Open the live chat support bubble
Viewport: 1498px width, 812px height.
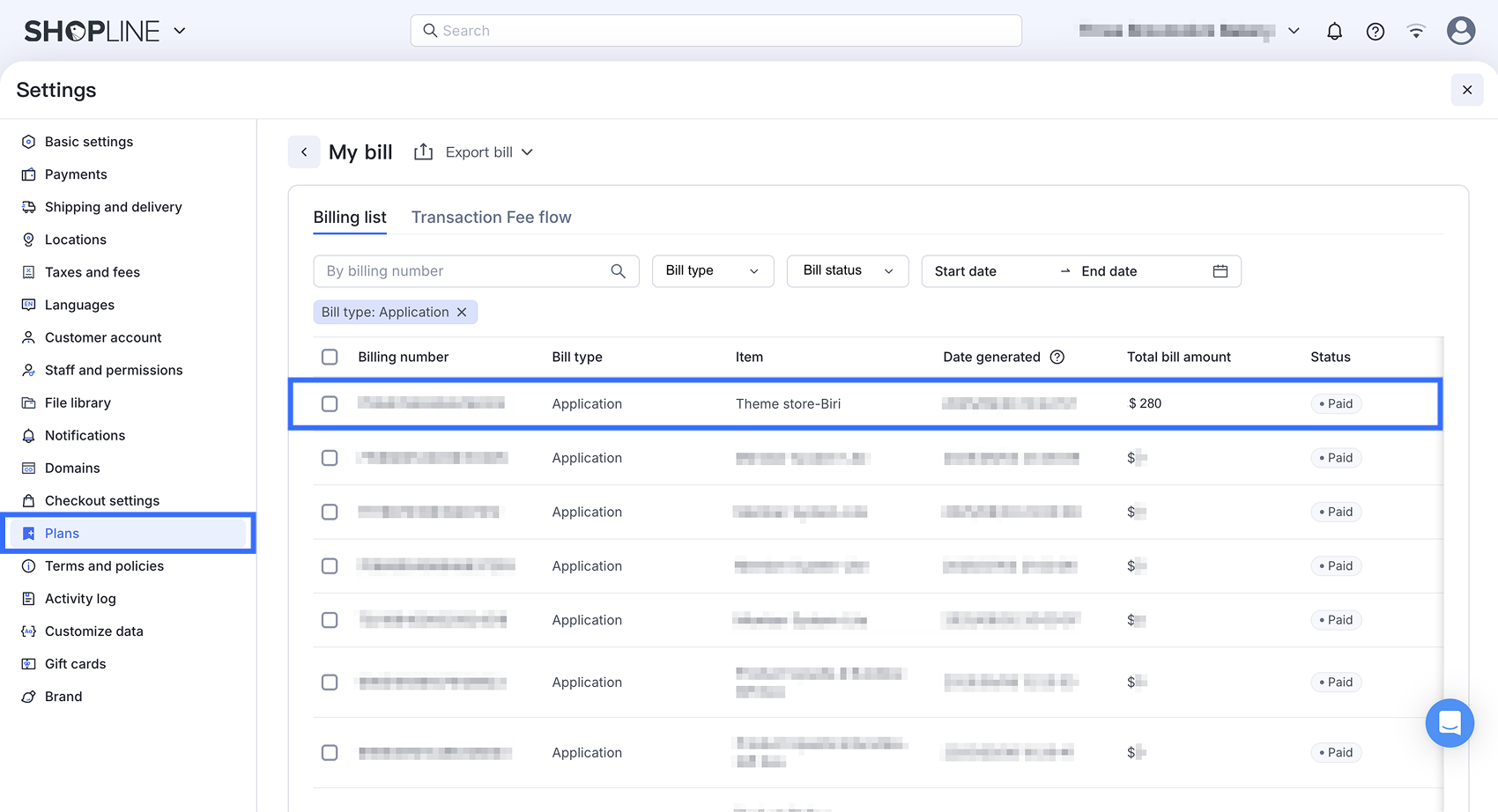tap(1449, 723)
